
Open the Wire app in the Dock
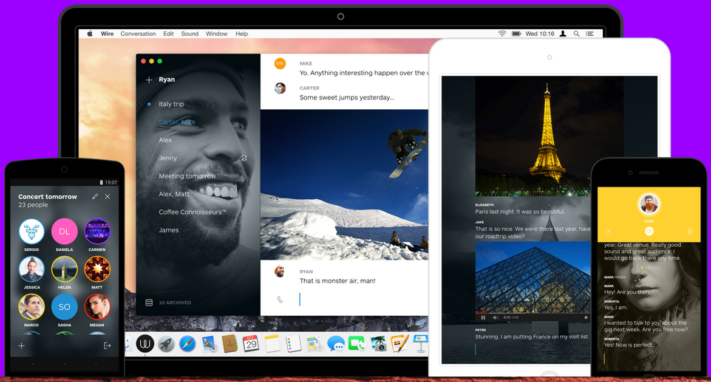145,344
